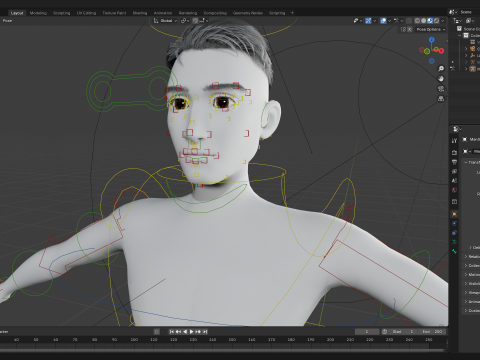480x360 pixels.
Task: Open the Tool properties tab
Action: 454,141
